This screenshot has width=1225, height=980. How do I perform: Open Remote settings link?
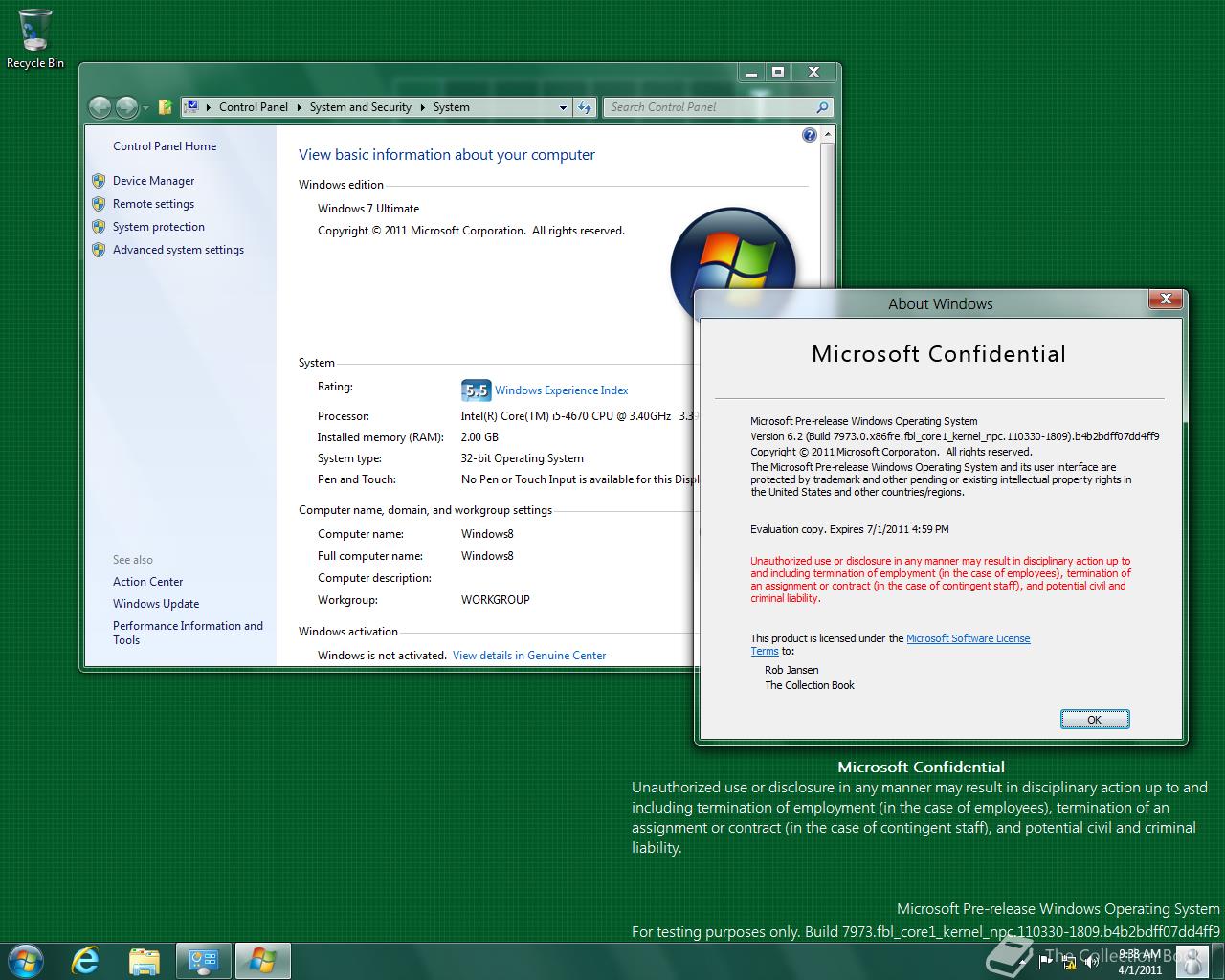(x=153, y=204)
